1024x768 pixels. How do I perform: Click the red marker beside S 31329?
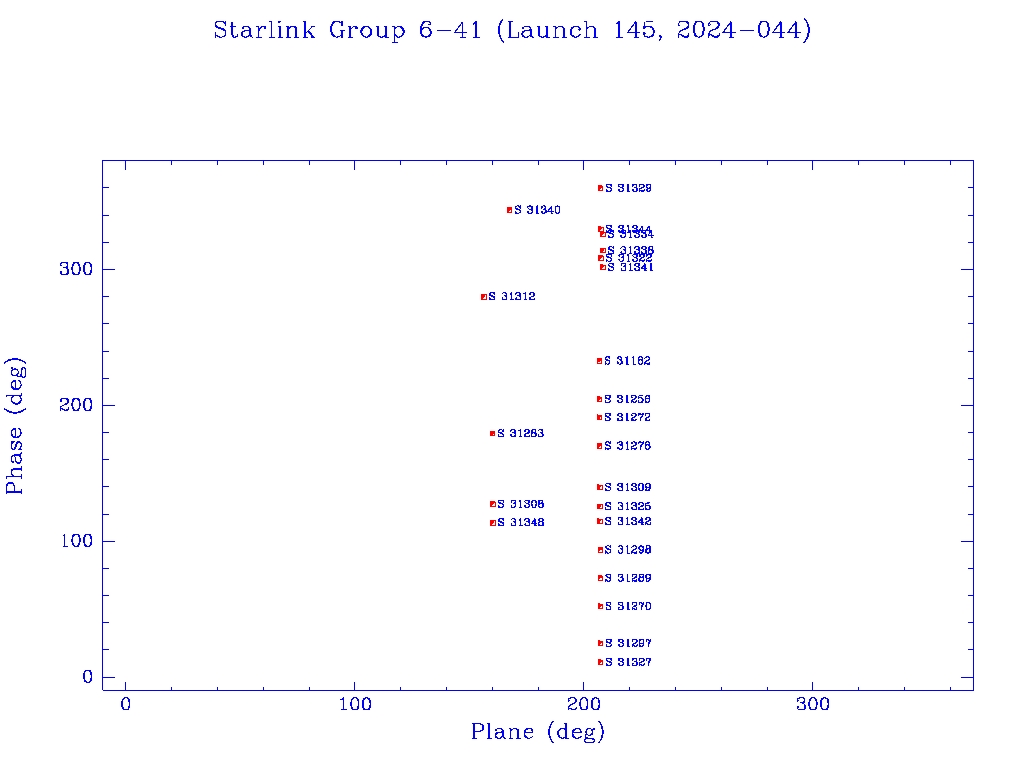click(600, 188)
